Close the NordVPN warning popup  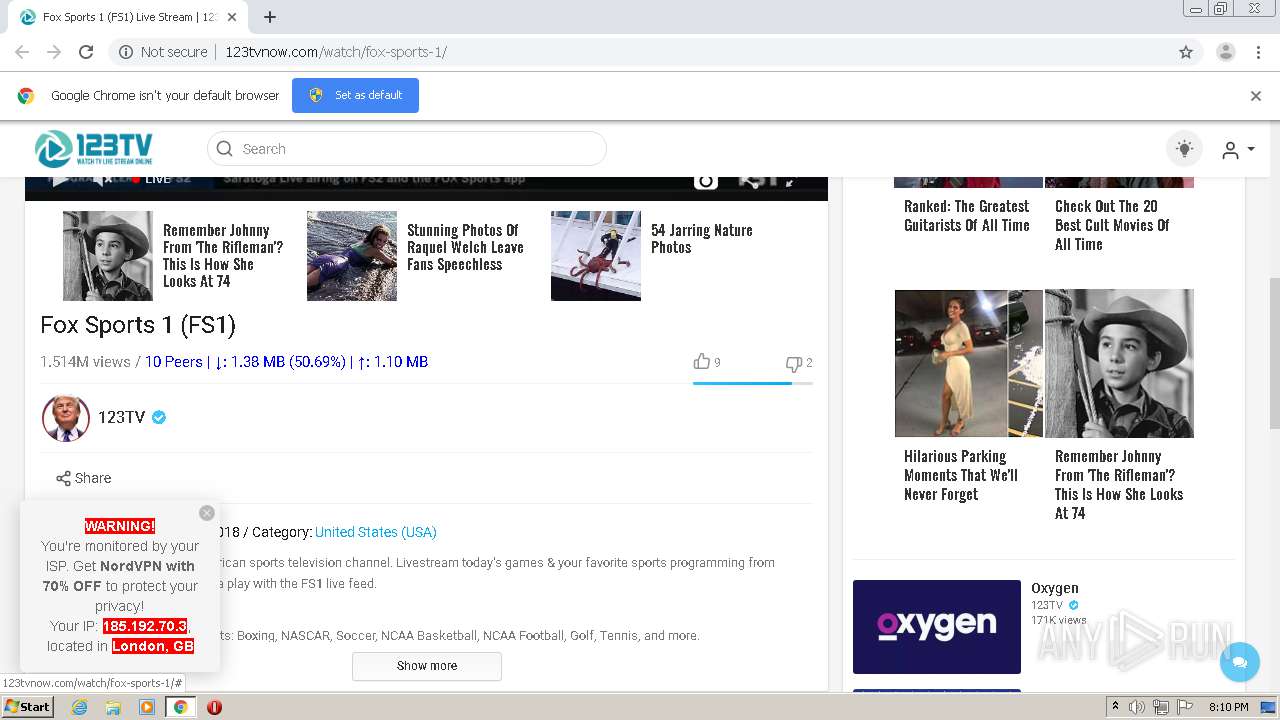(207, 513)
